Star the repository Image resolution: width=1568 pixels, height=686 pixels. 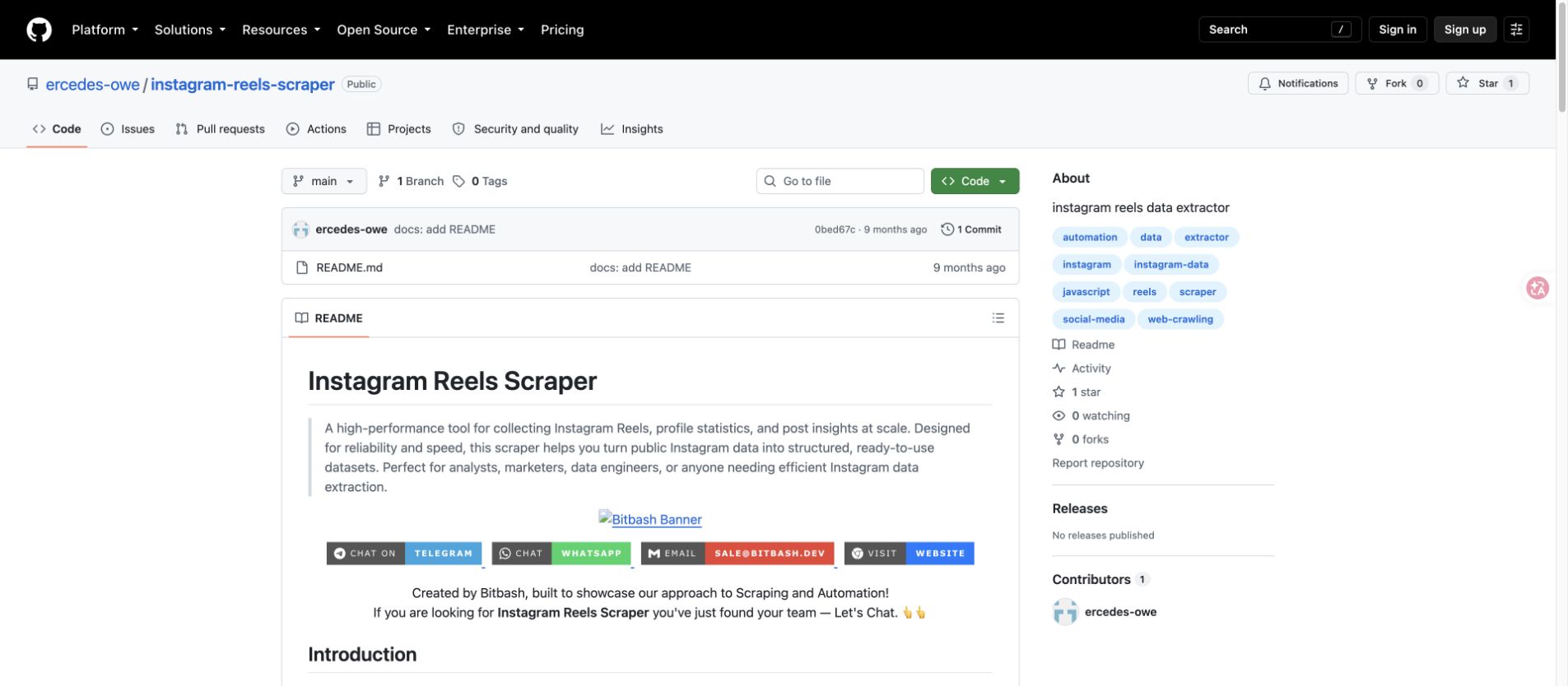click(x=1487, y=83)
